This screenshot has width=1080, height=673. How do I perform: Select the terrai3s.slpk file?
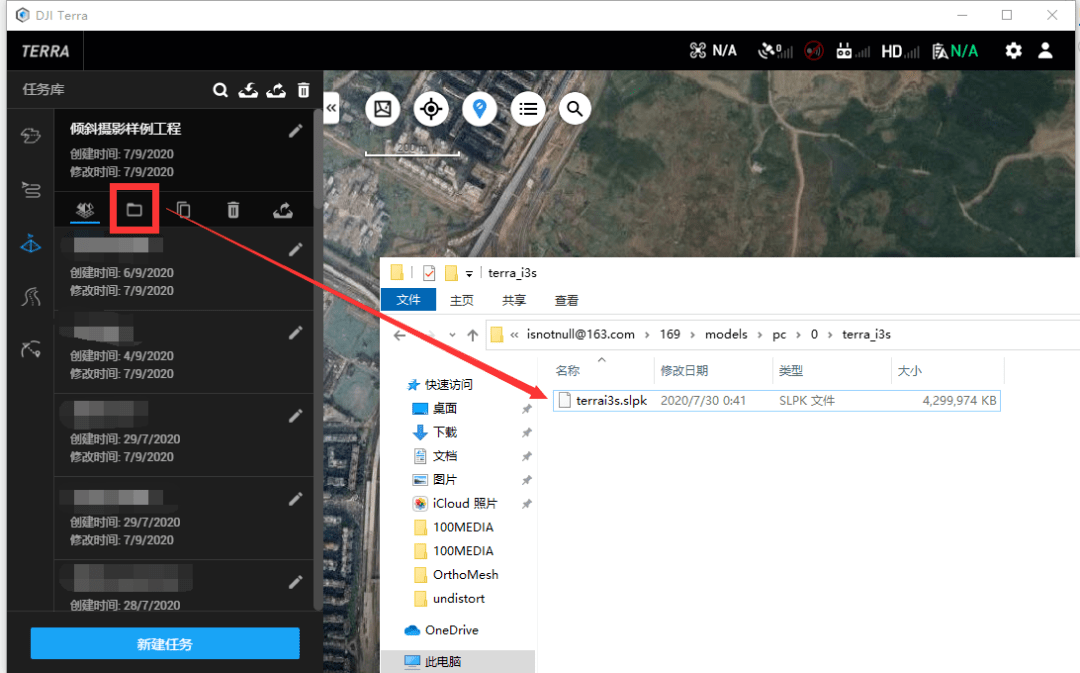pos(777,400)
